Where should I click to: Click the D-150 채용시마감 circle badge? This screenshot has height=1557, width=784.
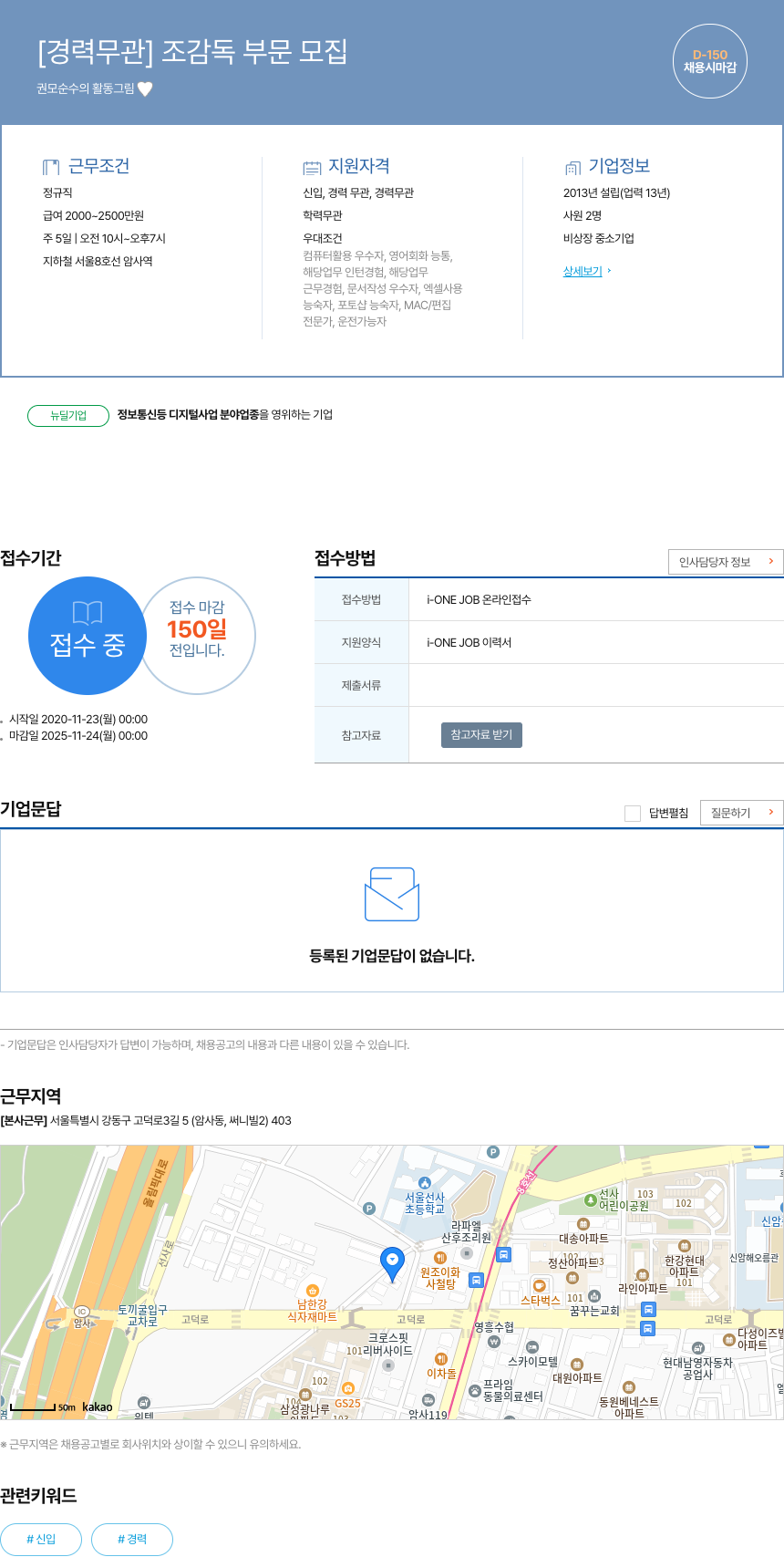pos(710,61)
